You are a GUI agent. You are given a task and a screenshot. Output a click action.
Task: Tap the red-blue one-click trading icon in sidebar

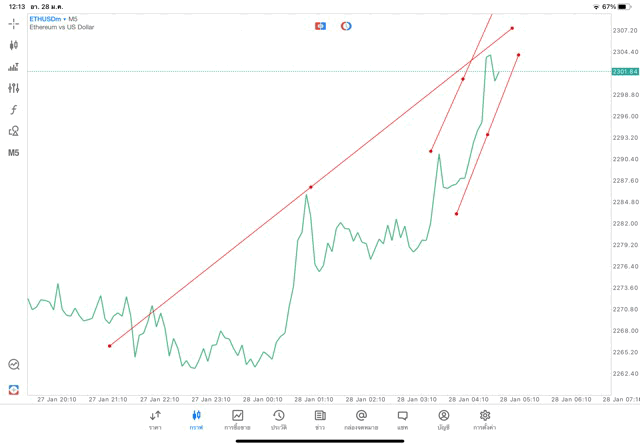tap(14, 389)
